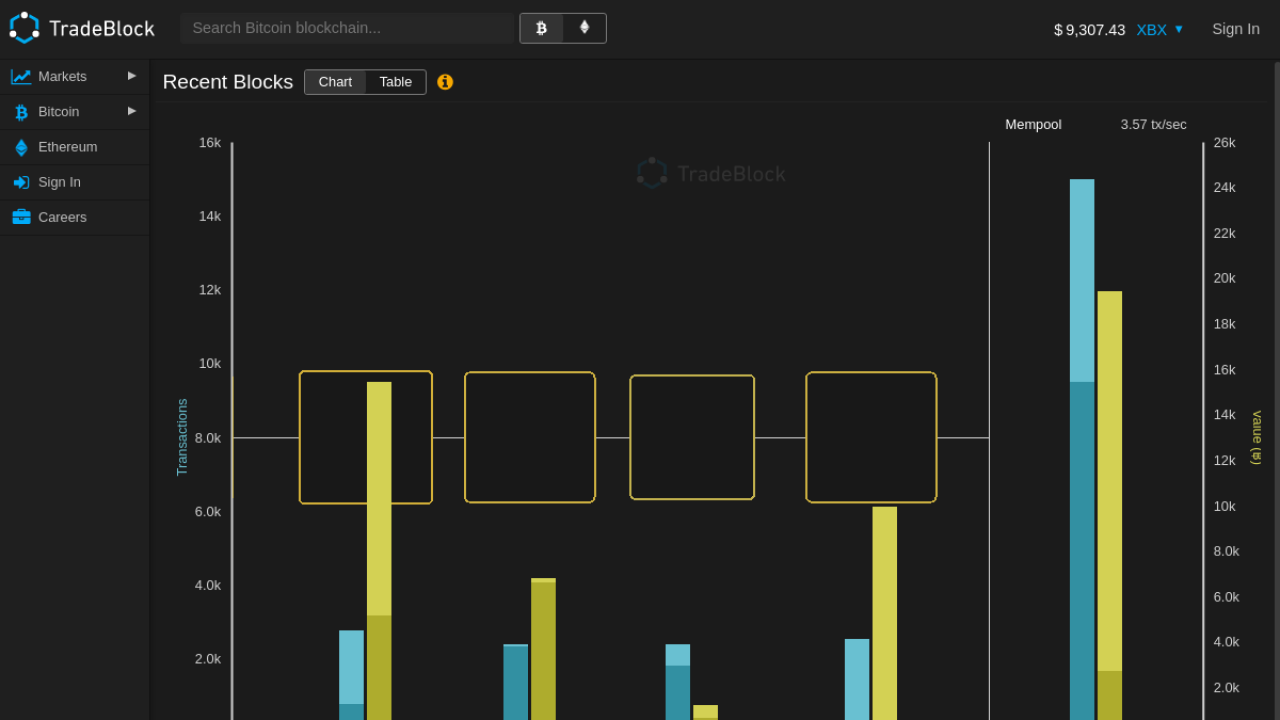Click the Markets chart icon in sidebar
Viewport: 1280px width, 720px height.
point(21,77)
